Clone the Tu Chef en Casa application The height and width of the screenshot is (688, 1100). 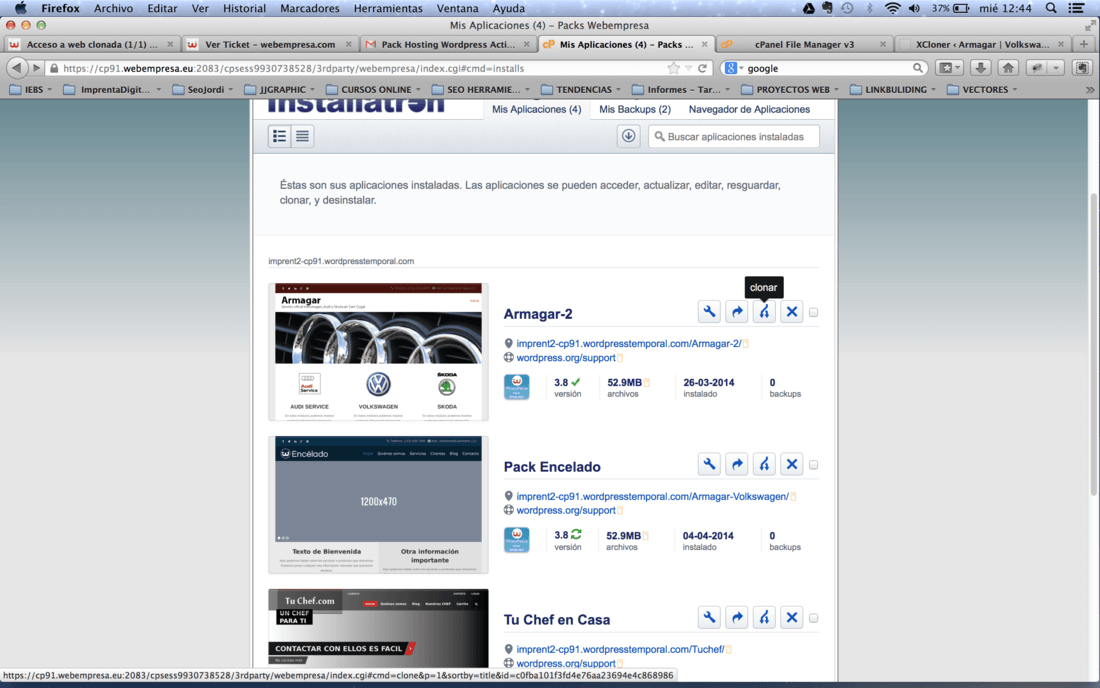tap(764, 618)
